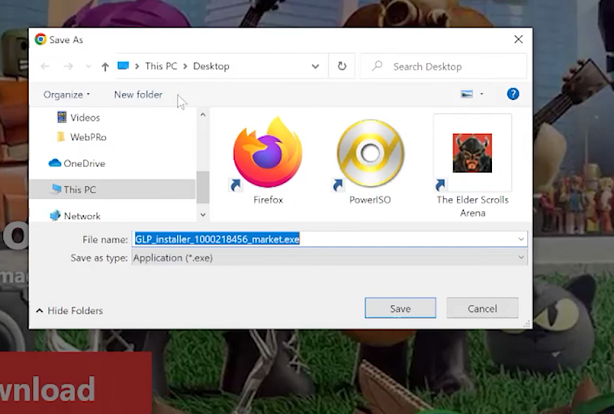
Task: Select Network in the navigation pane
Action: pyautogui.click(x=82, y=216)
